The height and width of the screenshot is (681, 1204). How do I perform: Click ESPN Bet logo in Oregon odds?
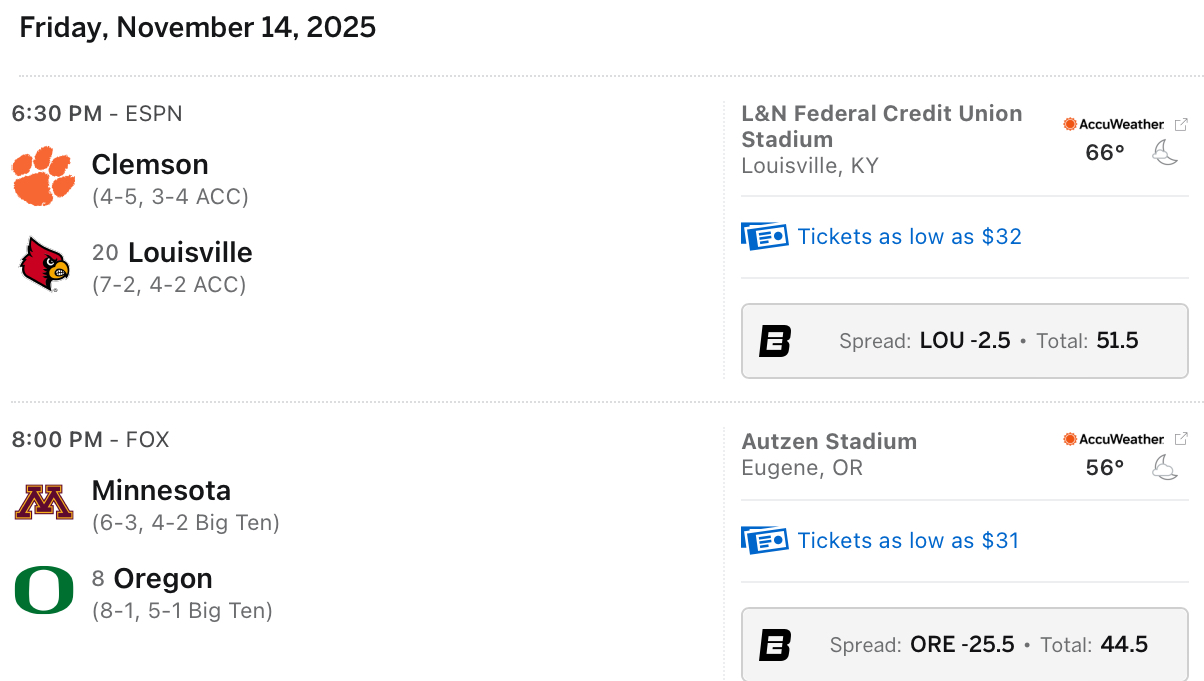[x=775, y=645]
